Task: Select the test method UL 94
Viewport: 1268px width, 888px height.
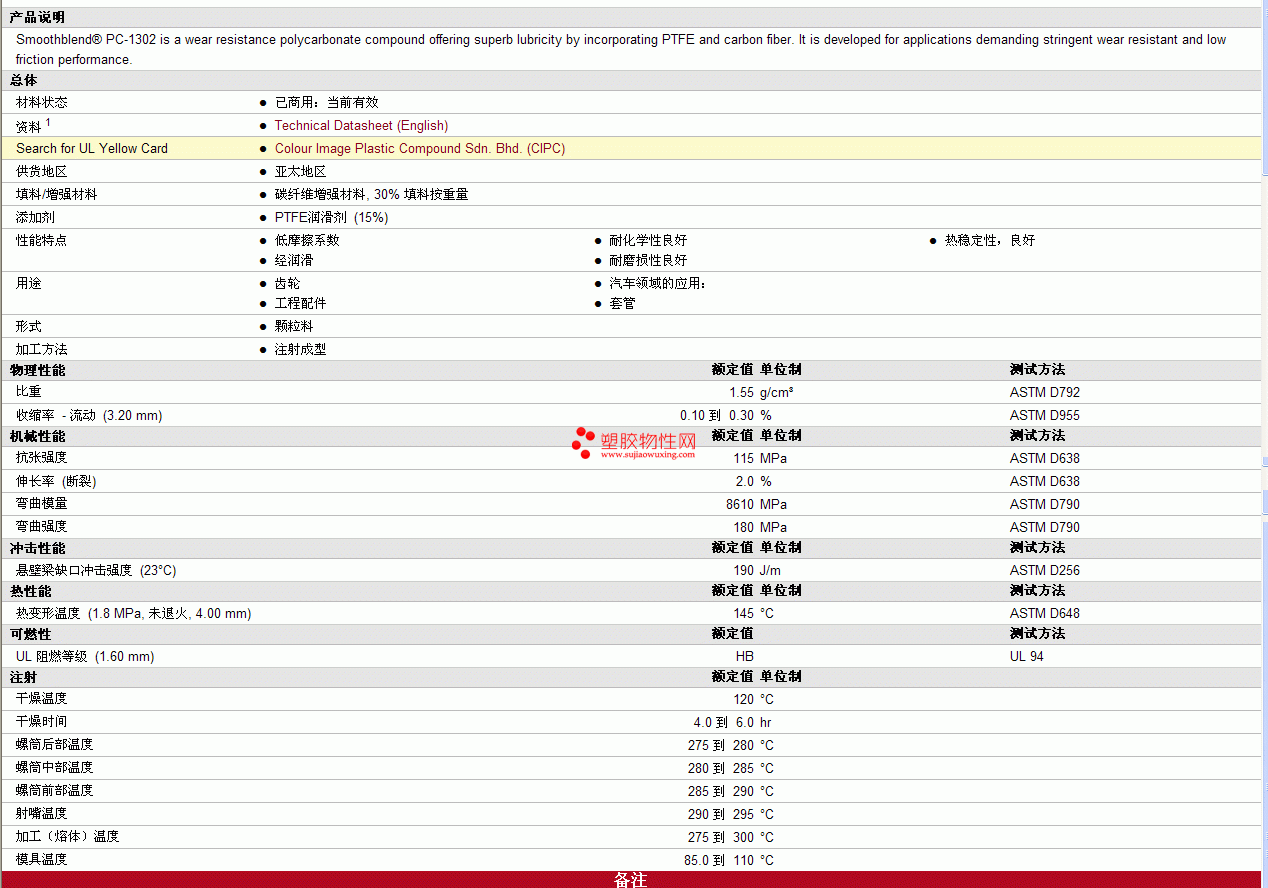Action: pos(1027,656)
